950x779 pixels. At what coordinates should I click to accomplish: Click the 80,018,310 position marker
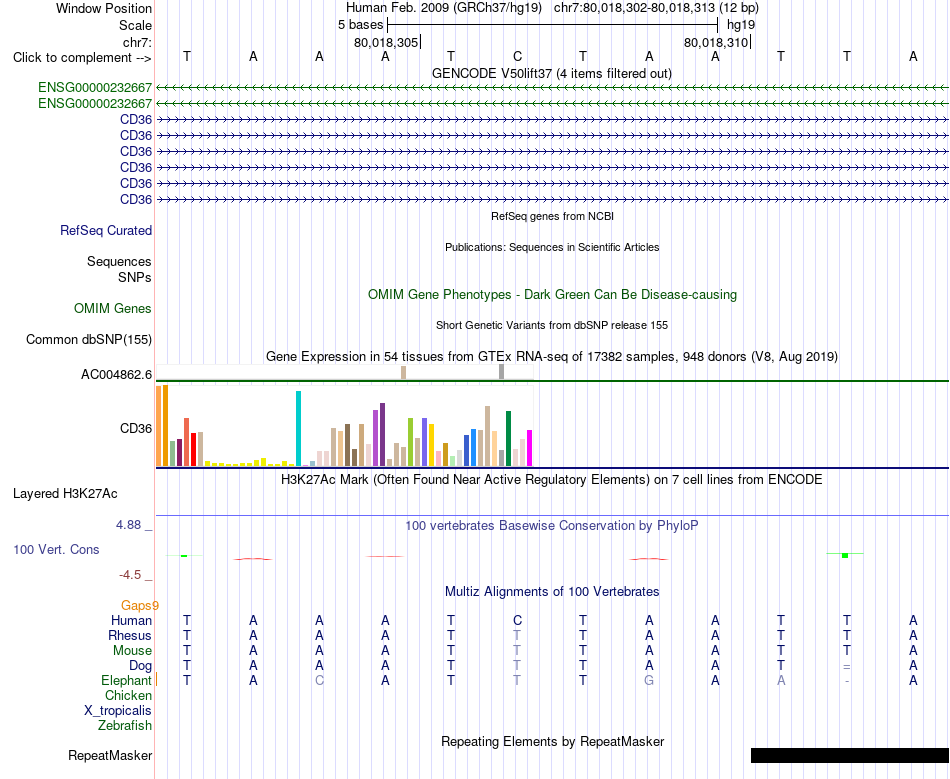point(716,42)
